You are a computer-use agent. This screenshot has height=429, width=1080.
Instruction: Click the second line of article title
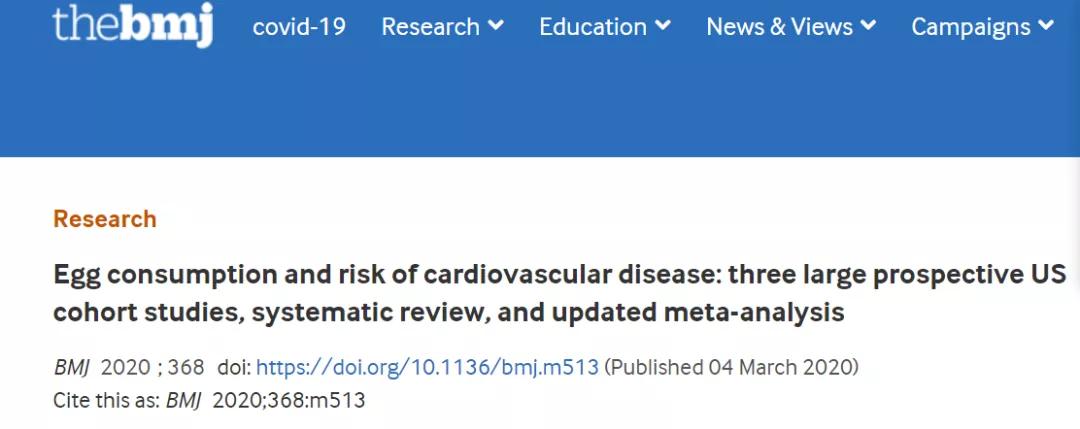click(448, 313)
